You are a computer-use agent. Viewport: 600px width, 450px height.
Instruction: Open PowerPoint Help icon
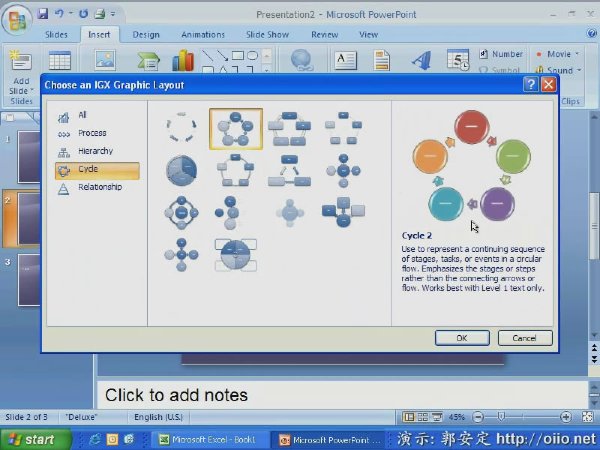coord(591,33)
